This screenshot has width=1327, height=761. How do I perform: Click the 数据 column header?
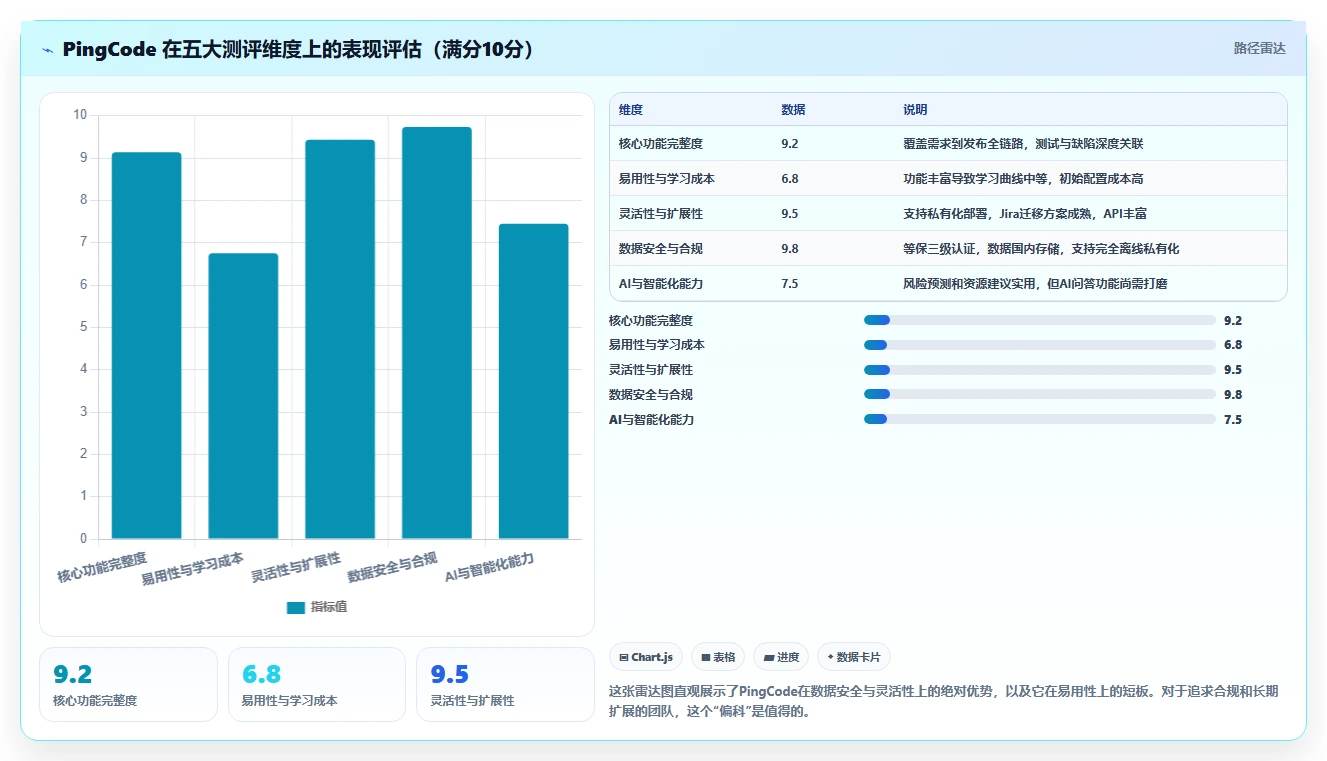point(793,109)
